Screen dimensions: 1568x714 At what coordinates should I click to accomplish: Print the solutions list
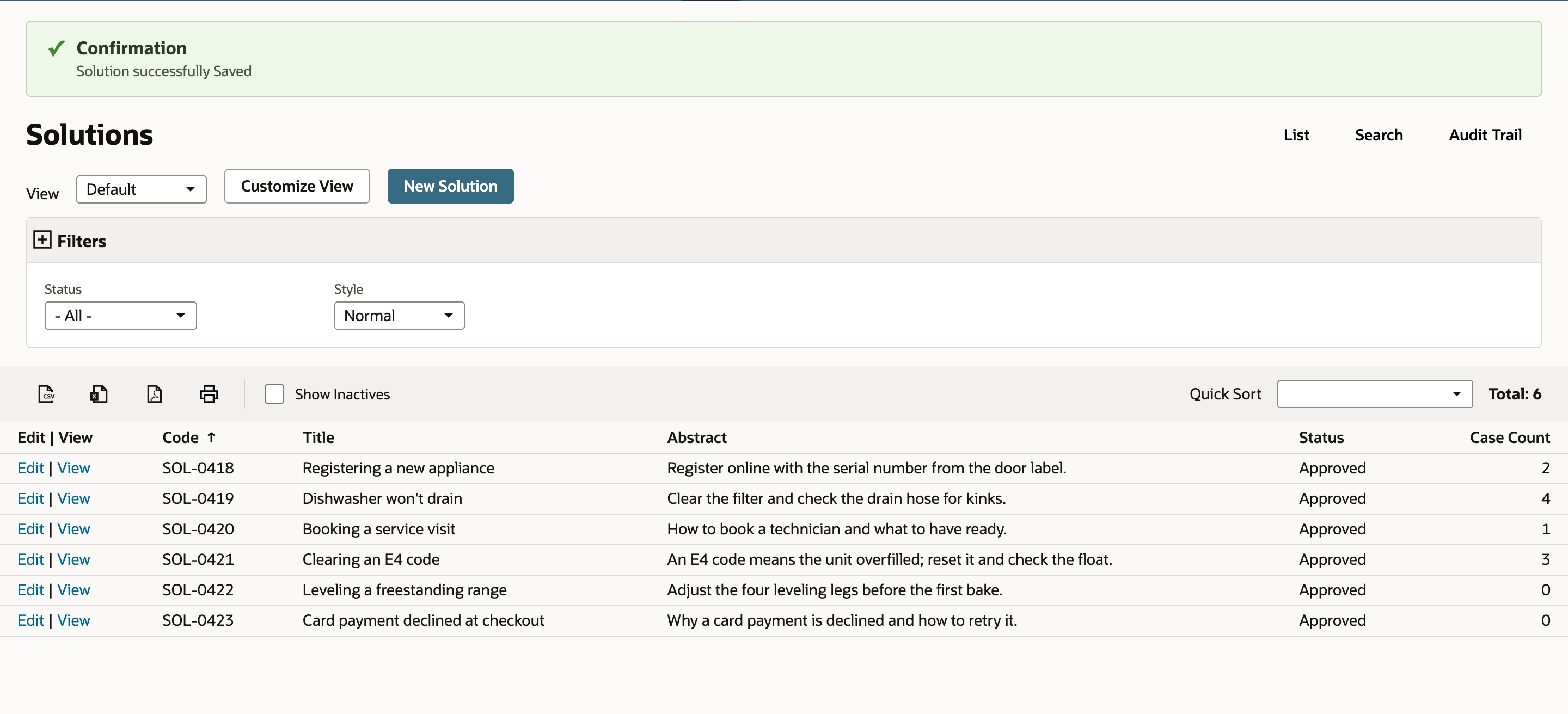[209, 394]
